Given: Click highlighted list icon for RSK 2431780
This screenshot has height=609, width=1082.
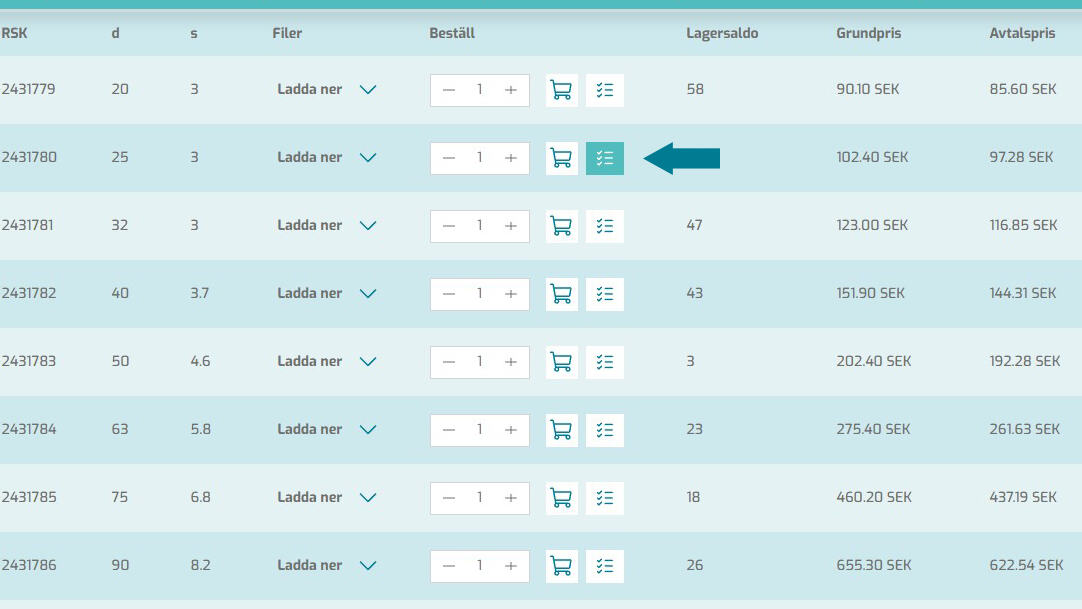Looking at the screenshot, I should point(604,158).
